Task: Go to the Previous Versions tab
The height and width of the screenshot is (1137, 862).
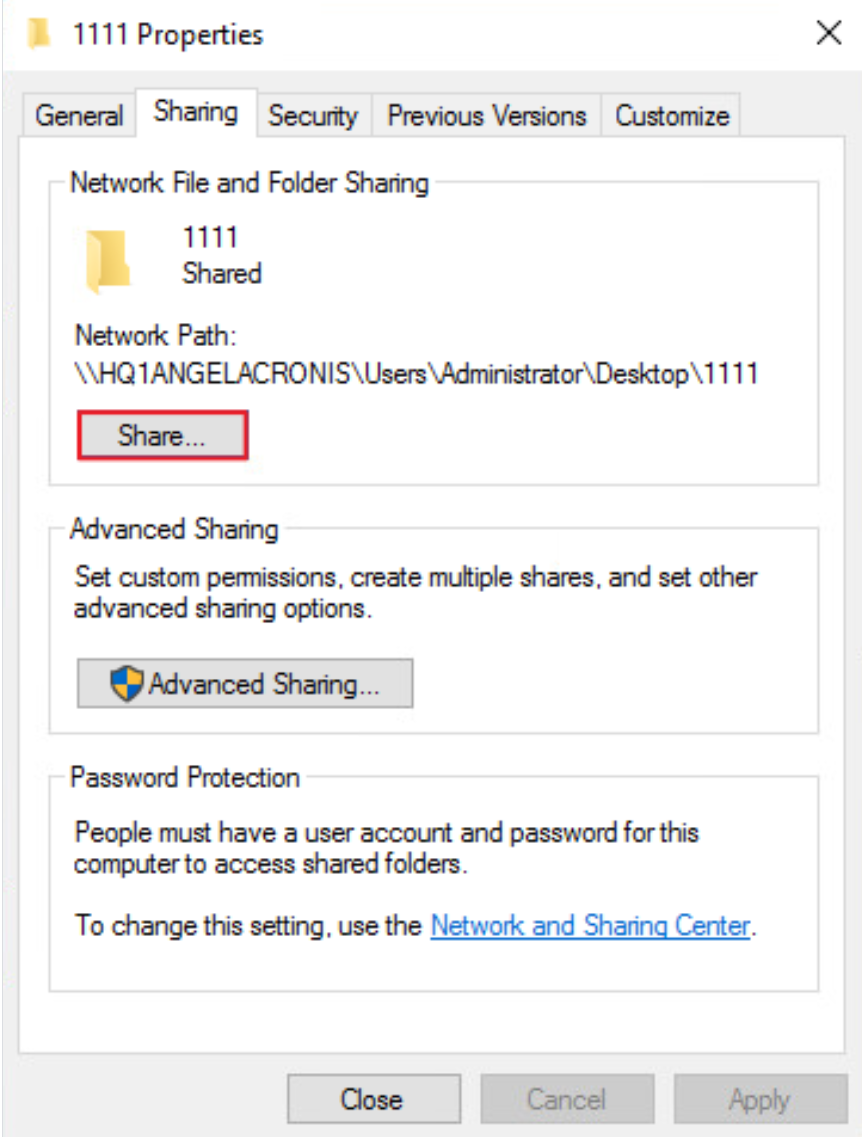Action: [x=487, y=116]
